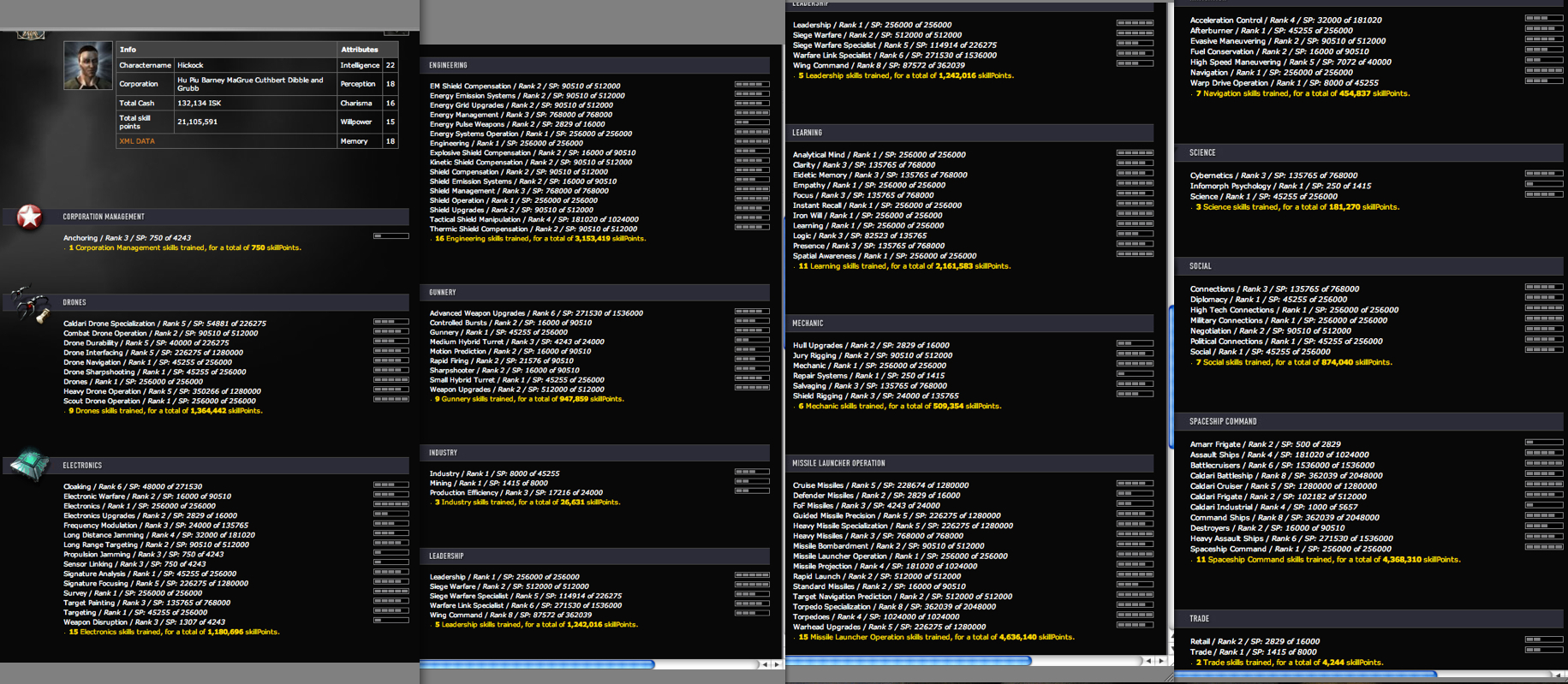
Task: Click the Drones skills trained summary line
Action: [164, 411]
